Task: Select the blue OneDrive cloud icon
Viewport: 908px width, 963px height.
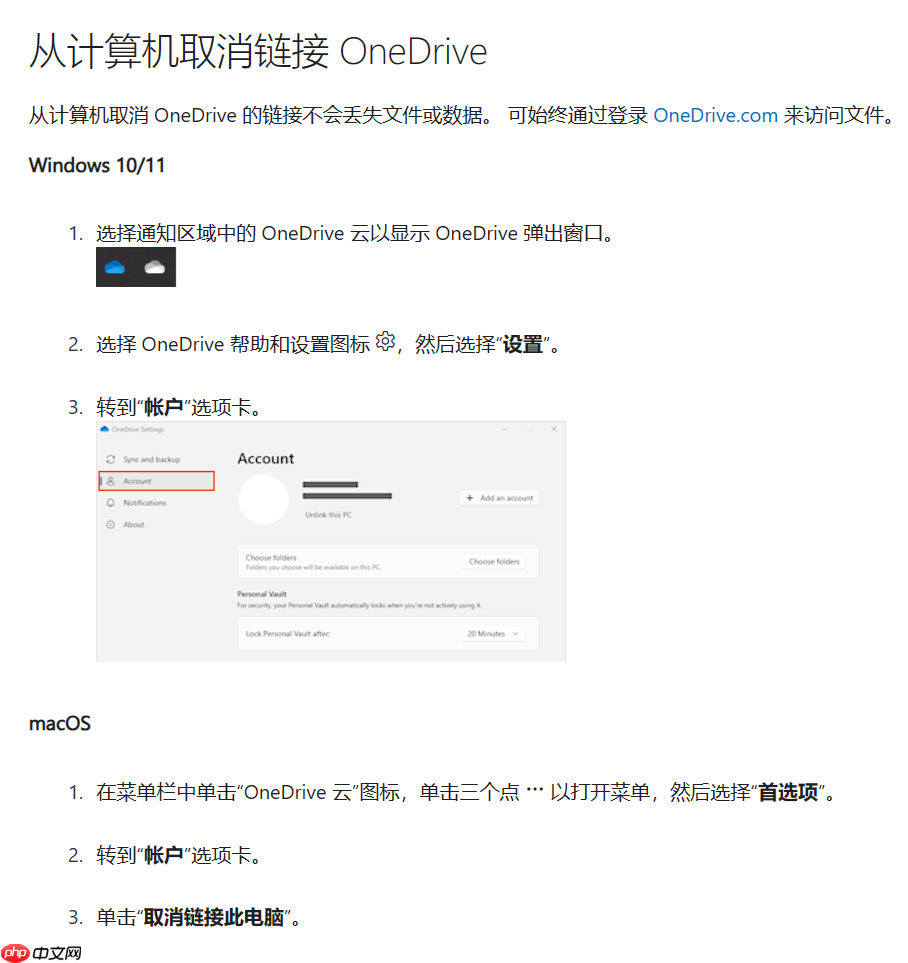Action: pyautogui.click(x=117, y=266)
